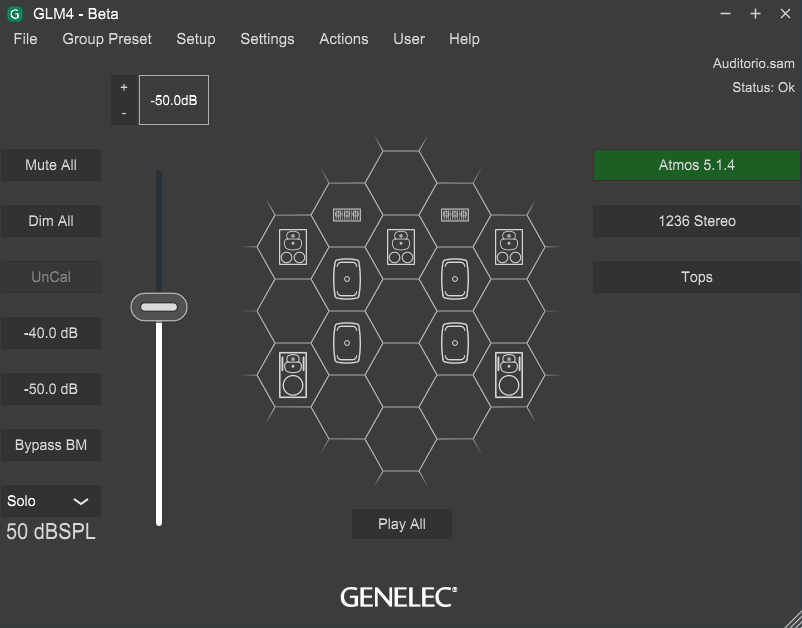Open the Actions menu
The width and height of the screenshot is (802, 628).
click(x=343, y=39)
